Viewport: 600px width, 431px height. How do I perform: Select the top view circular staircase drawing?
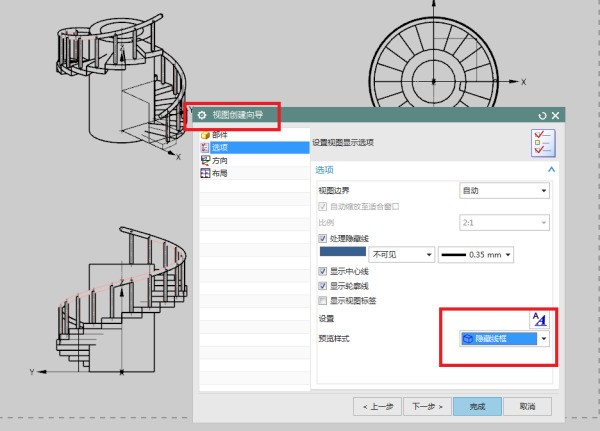434,63
